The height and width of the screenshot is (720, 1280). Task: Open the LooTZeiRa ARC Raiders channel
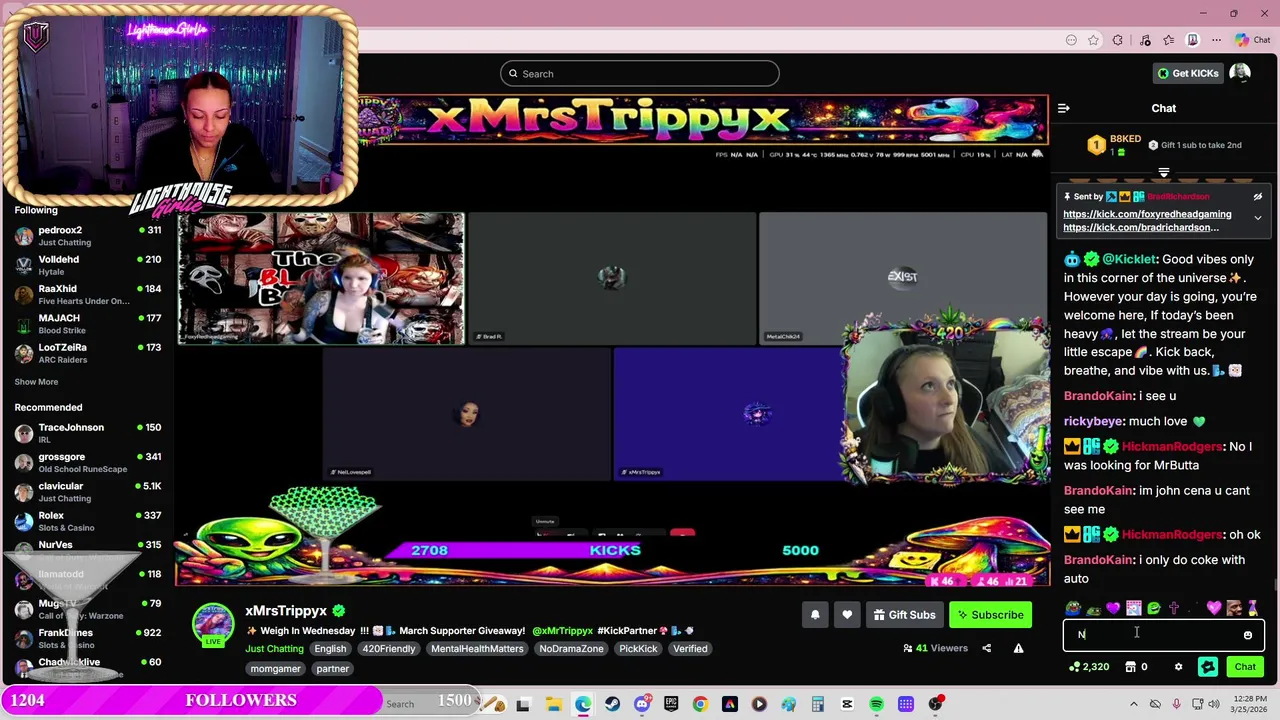click(x=88, y=353)
